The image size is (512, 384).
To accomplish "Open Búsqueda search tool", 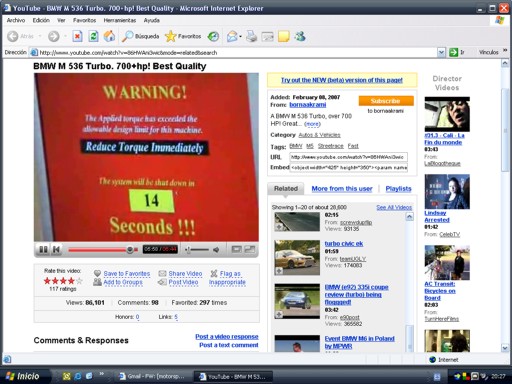I will tap(140, 36).
